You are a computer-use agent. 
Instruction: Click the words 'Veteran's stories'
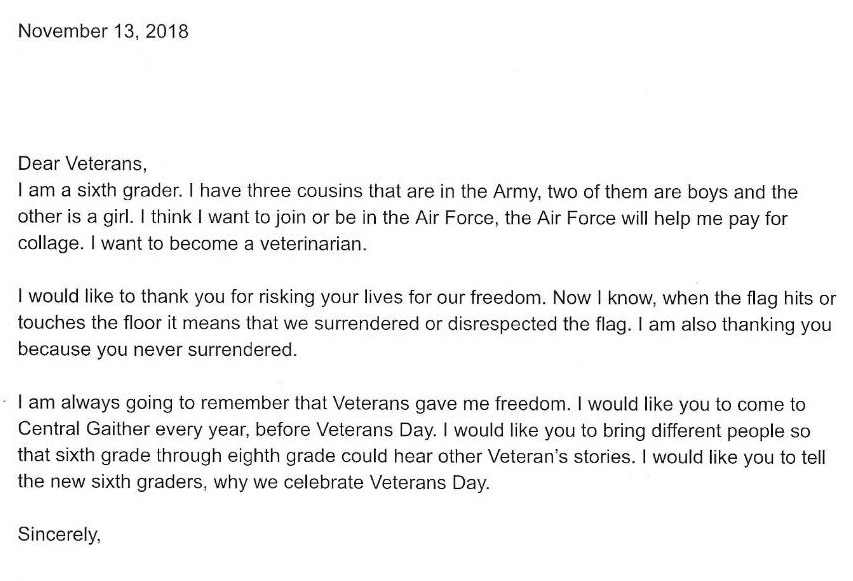[560, 456]
